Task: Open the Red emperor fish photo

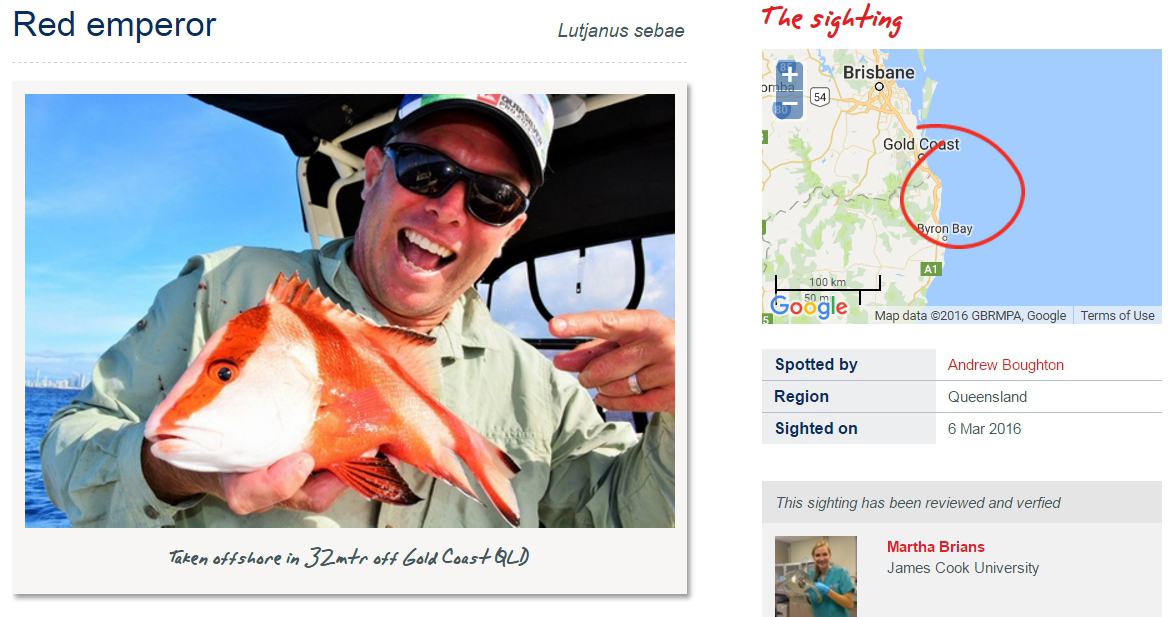Action: click(350, 310)
